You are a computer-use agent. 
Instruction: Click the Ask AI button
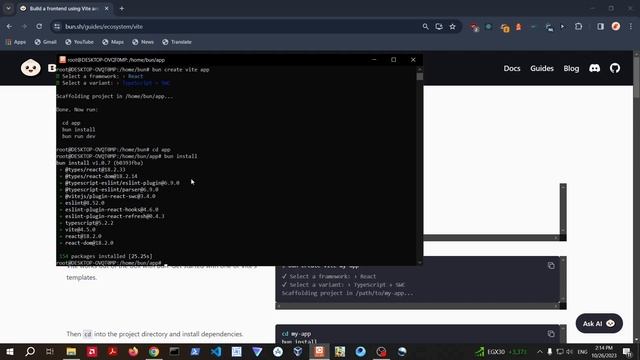(x=599, y=323)
